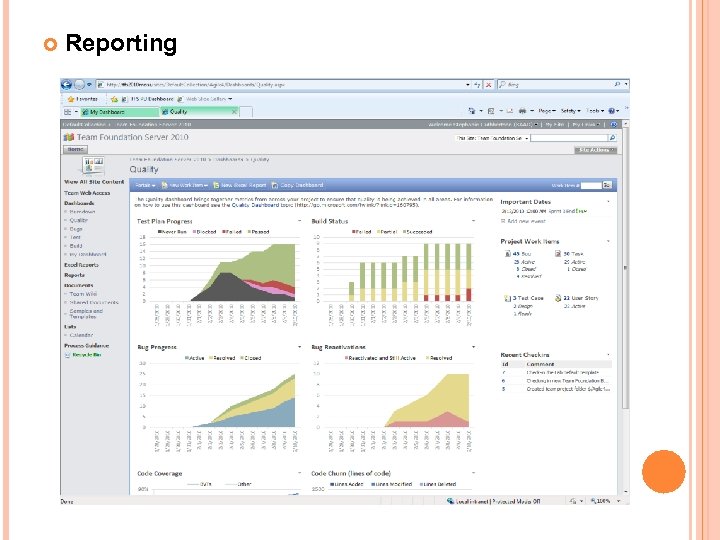Click the refresh icon in address bar

[x=478, y=85]
